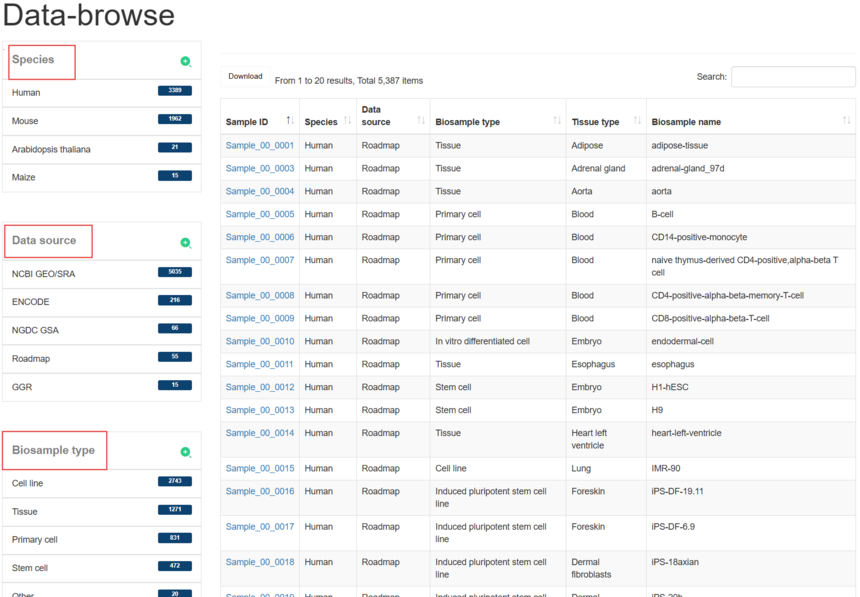
Task: Sort table by Species column arrows
Action: point(348,121)
